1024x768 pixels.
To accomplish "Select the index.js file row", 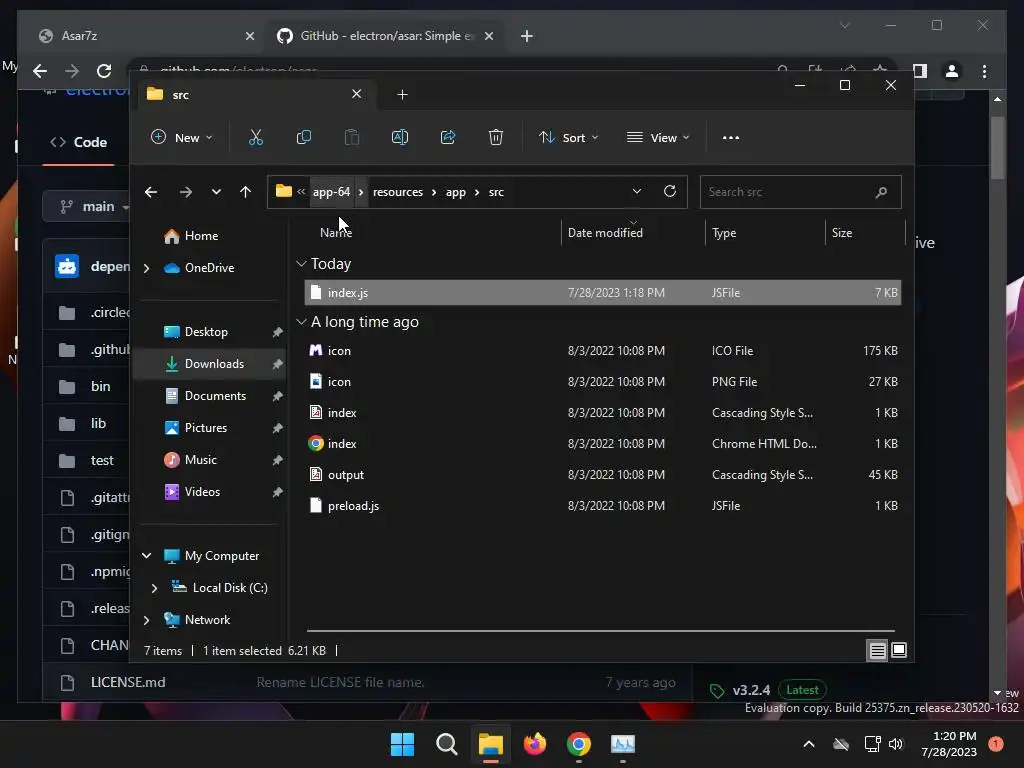I will click(x=603, y=293).
